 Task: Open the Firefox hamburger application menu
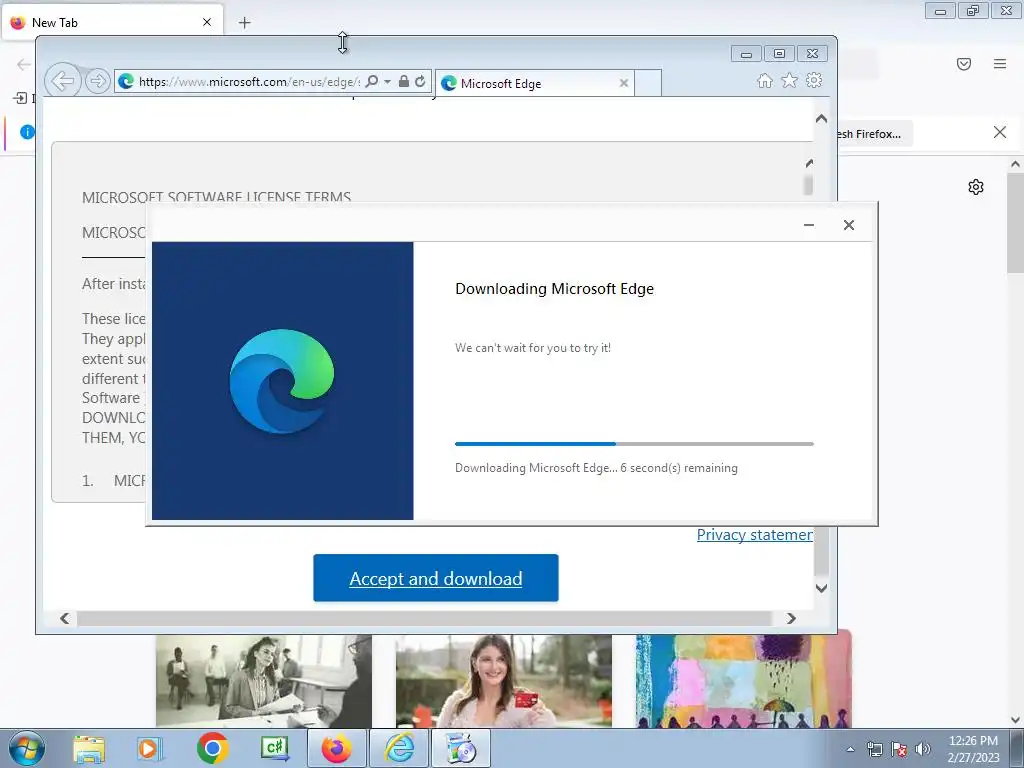[x=999, y=63]
